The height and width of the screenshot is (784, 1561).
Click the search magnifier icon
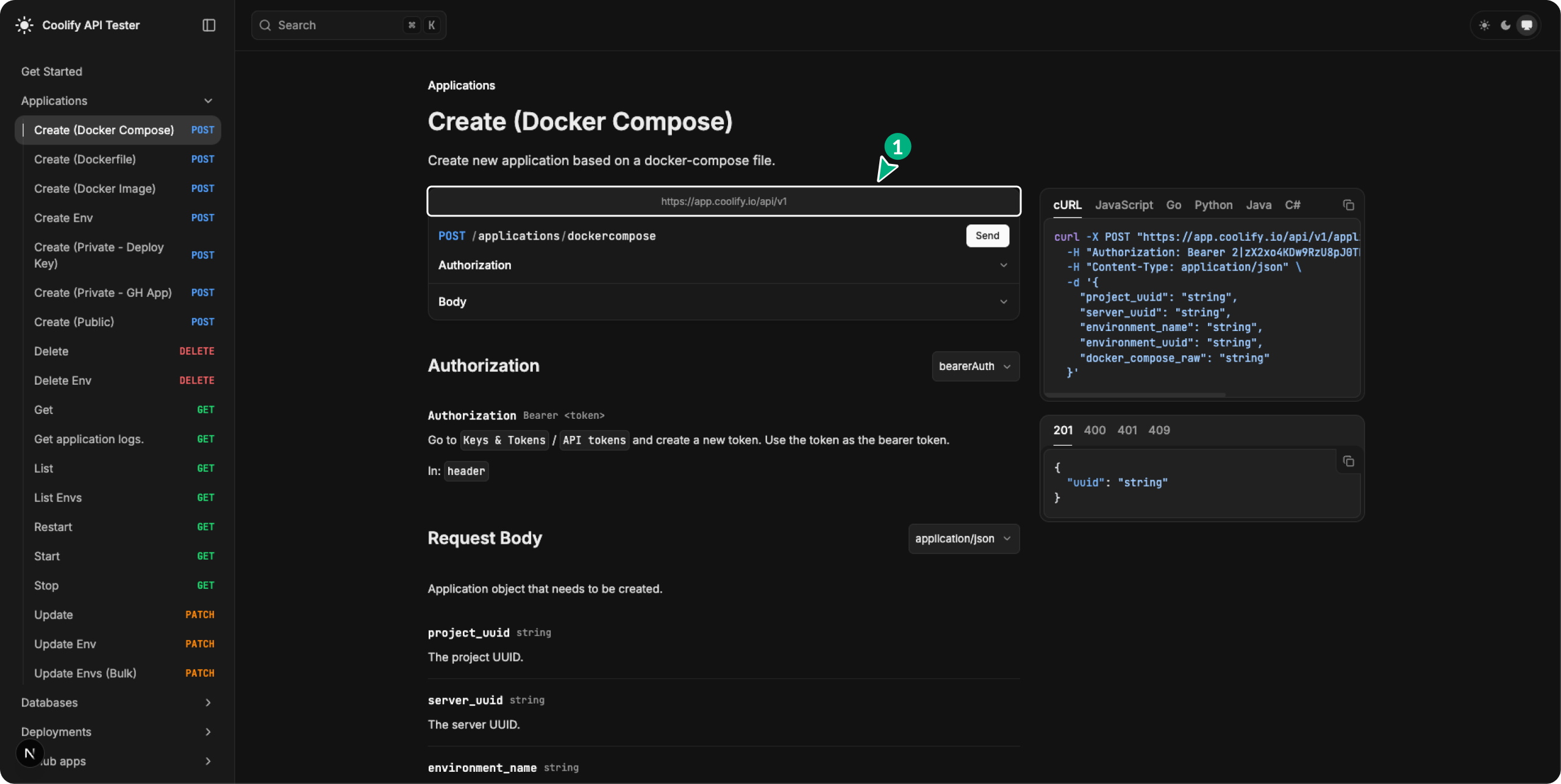(x=265, y=25)
